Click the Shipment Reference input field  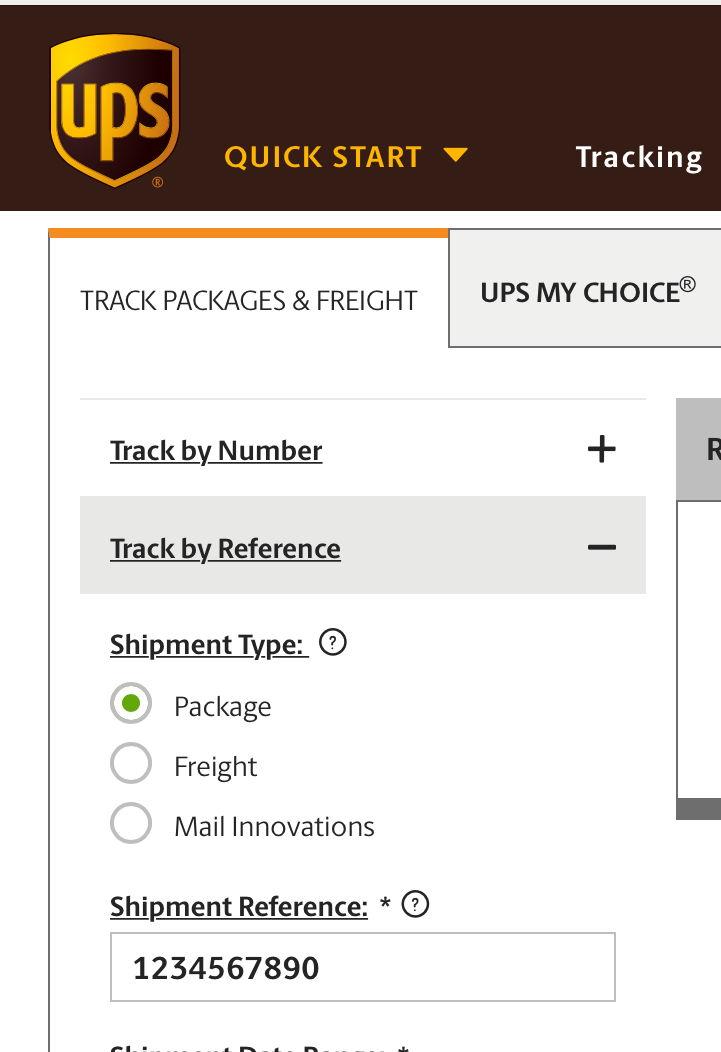pos(363,967)
